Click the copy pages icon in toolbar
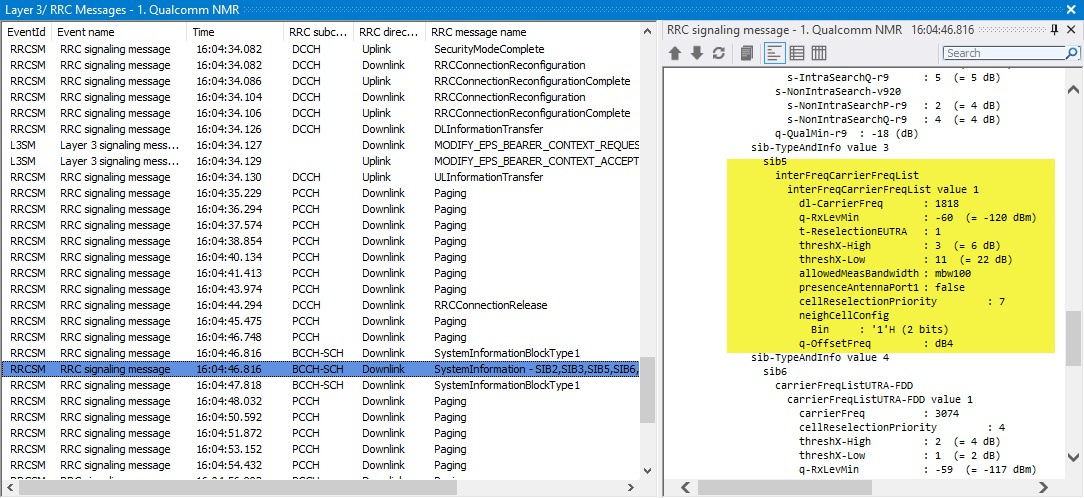This screenshot has width=1084, height=498. (x=746, y=53)
